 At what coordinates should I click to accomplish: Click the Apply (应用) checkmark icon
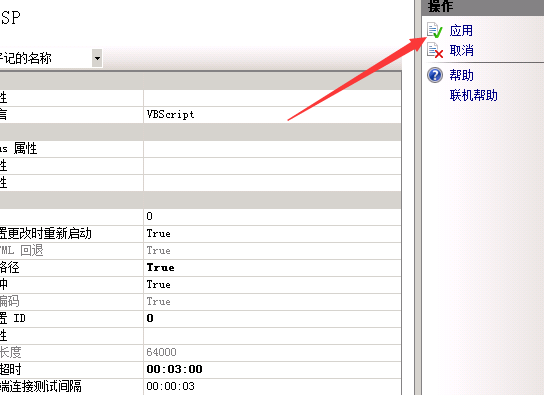[x=435, y=30]
